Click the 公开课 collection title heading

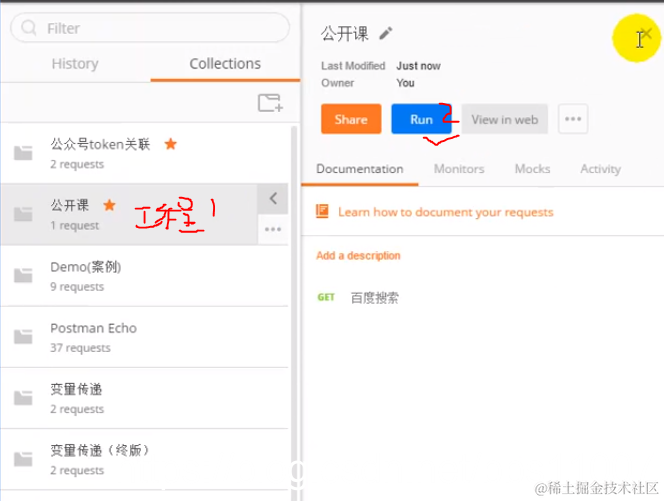click(345, 33)
